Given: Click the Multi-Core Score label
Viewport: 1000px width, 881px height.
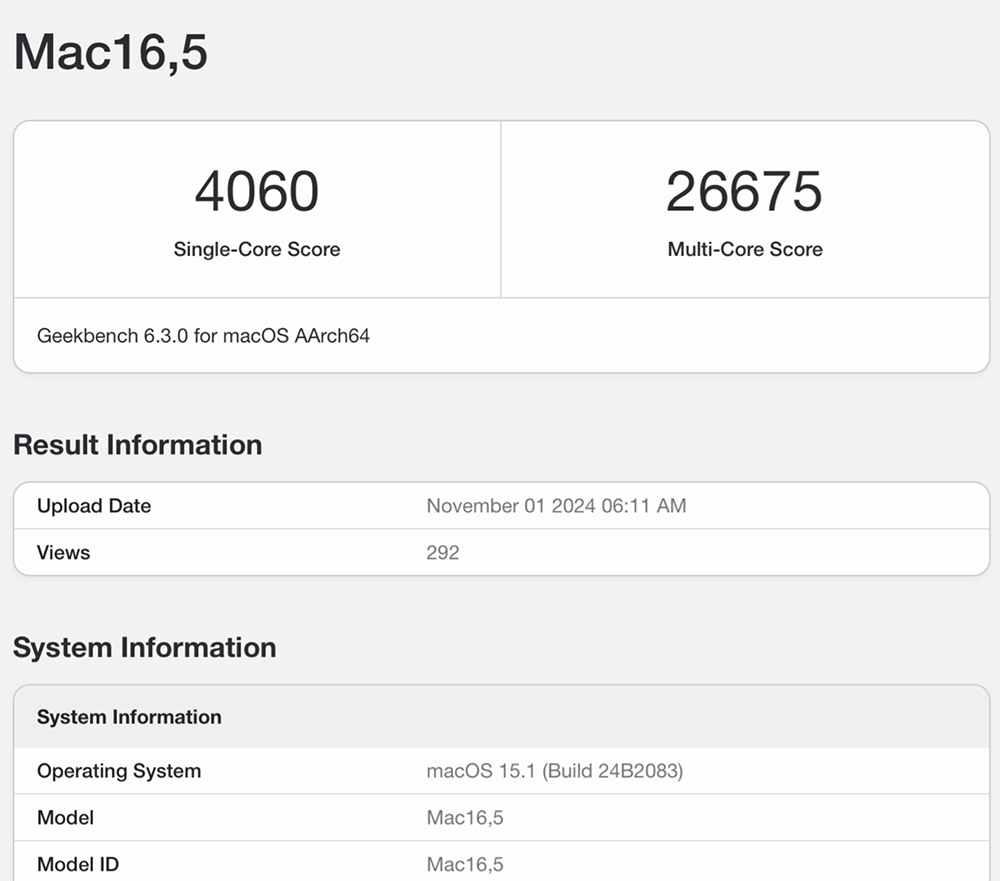Looking at the screenshot, I should pos(745,250).
